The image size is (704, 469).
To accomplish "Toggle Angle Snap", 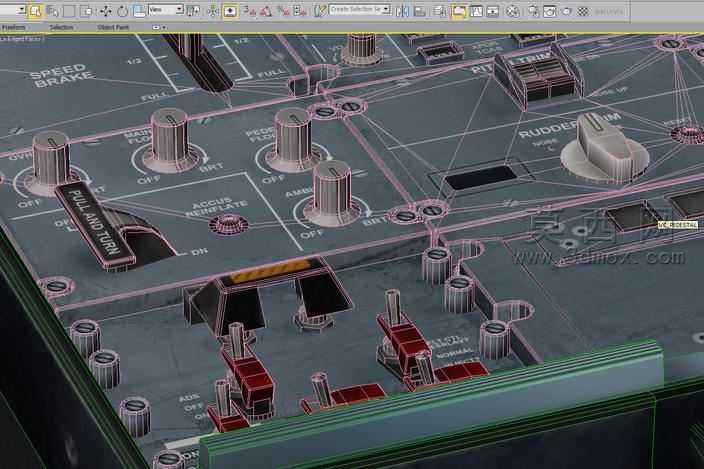I will (266, 11).
